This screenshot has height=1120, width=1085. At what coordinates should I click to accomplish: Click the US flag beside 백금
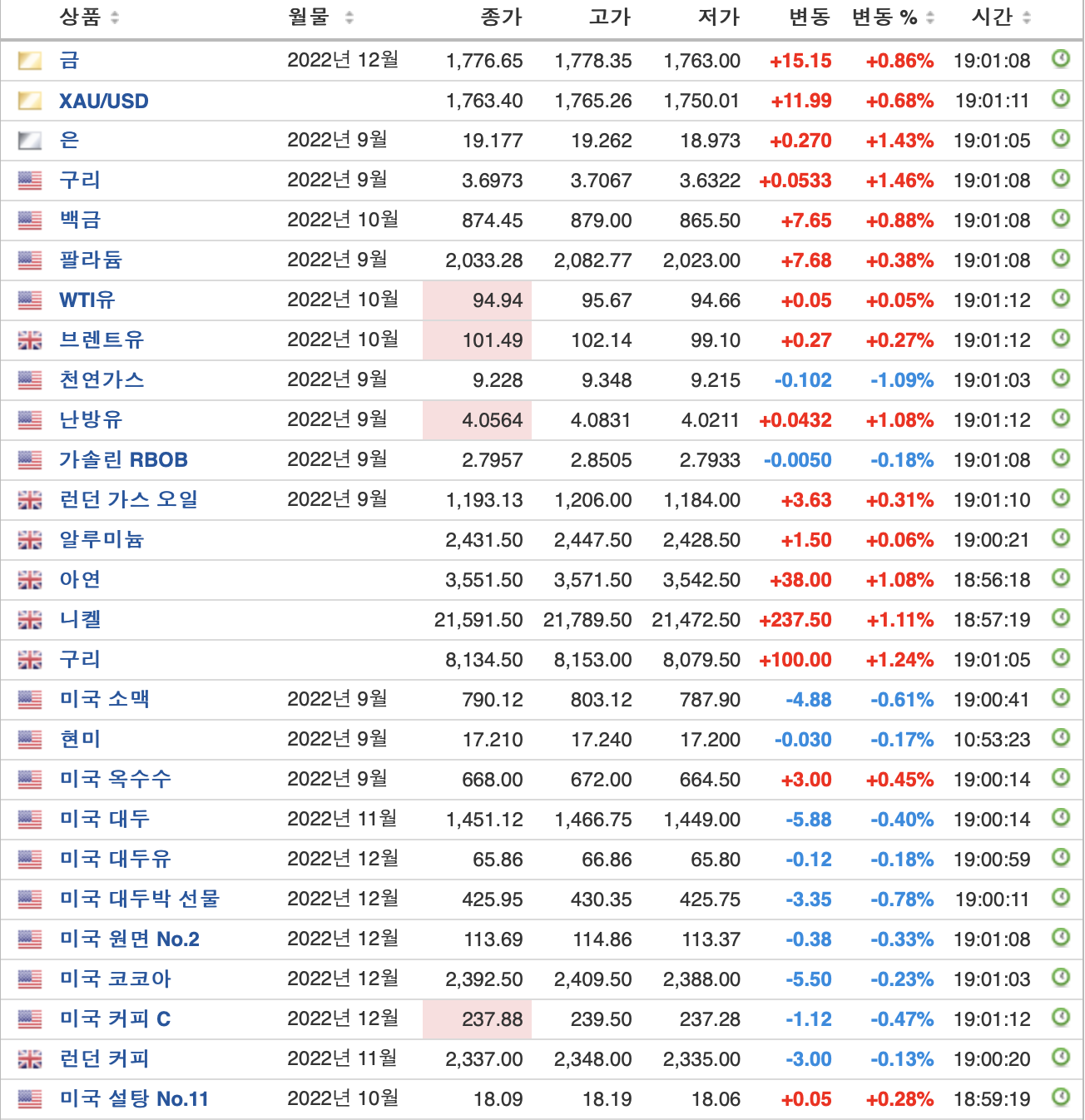[x=30, y=221]
